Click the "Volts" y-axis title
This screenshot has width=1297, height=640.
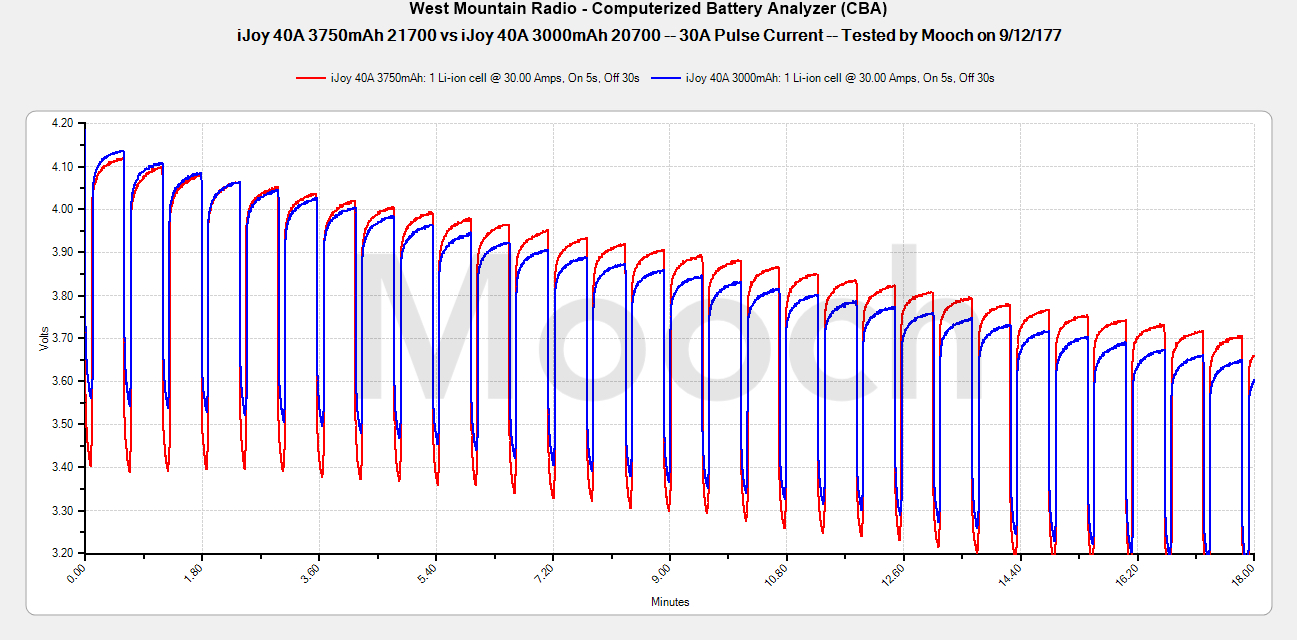[43, 338]
